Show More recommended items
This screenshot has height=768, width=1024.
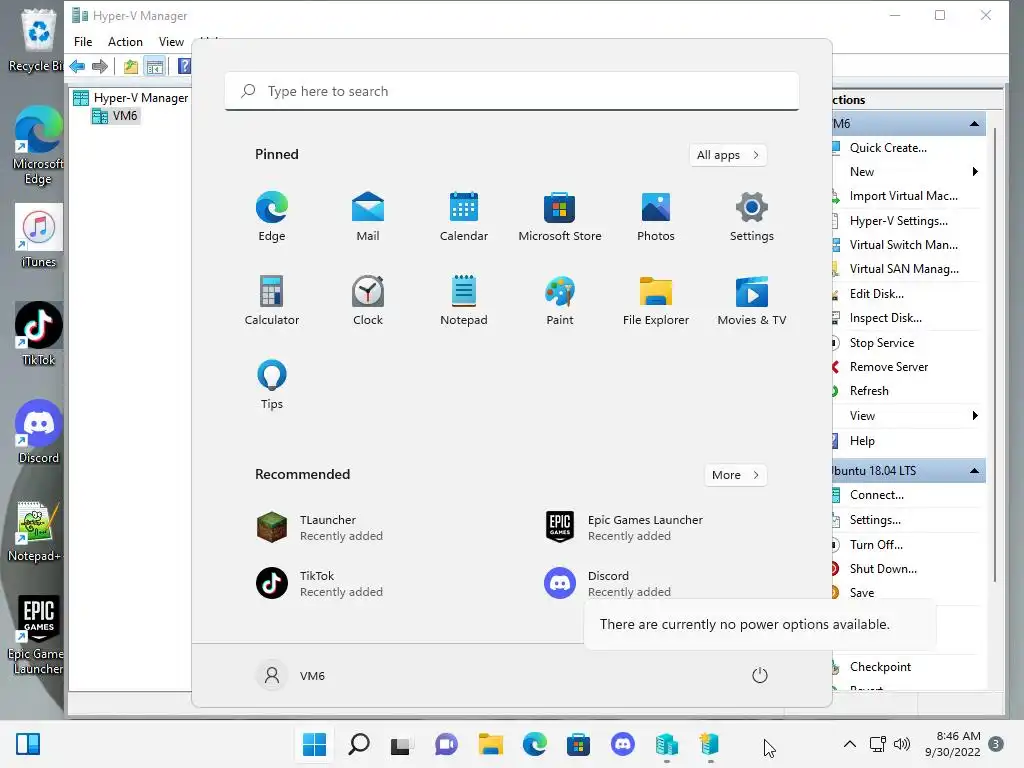click(735, 475)
